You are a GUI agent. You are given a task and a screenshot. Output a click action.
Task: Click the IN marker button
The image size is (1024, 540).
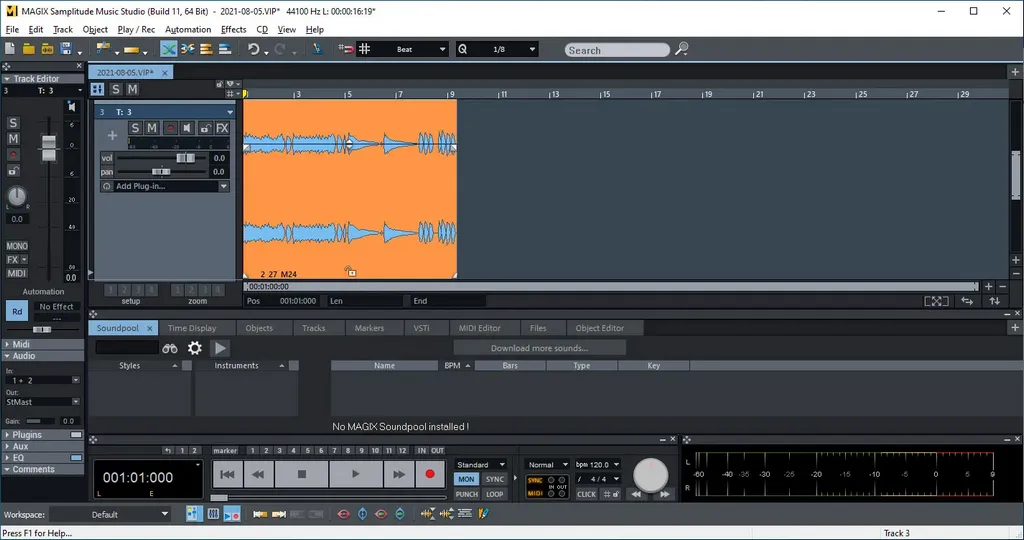[x=422, y=451]
